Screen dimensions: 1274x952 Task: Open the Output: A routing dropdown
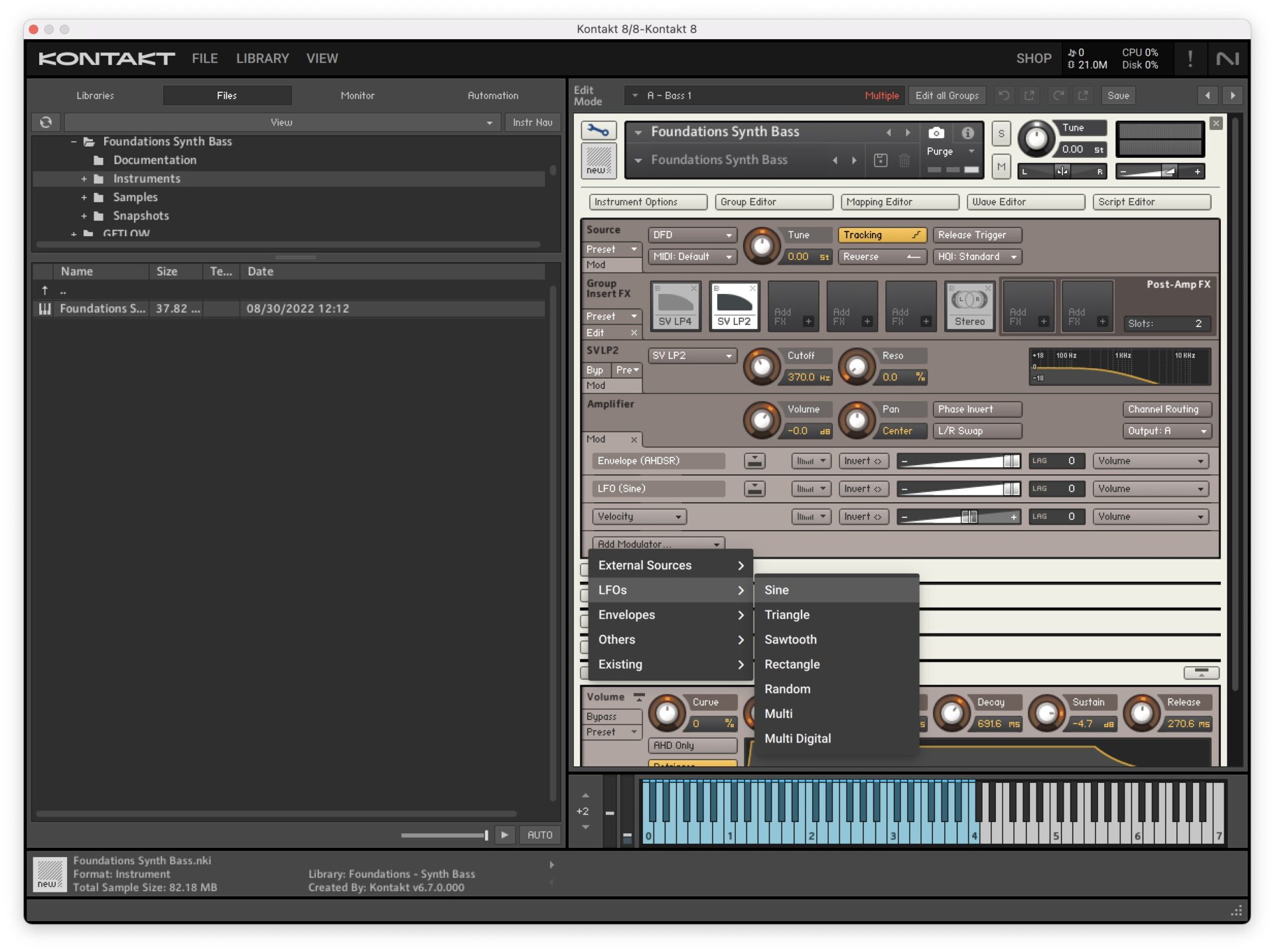click(1167, 431)
